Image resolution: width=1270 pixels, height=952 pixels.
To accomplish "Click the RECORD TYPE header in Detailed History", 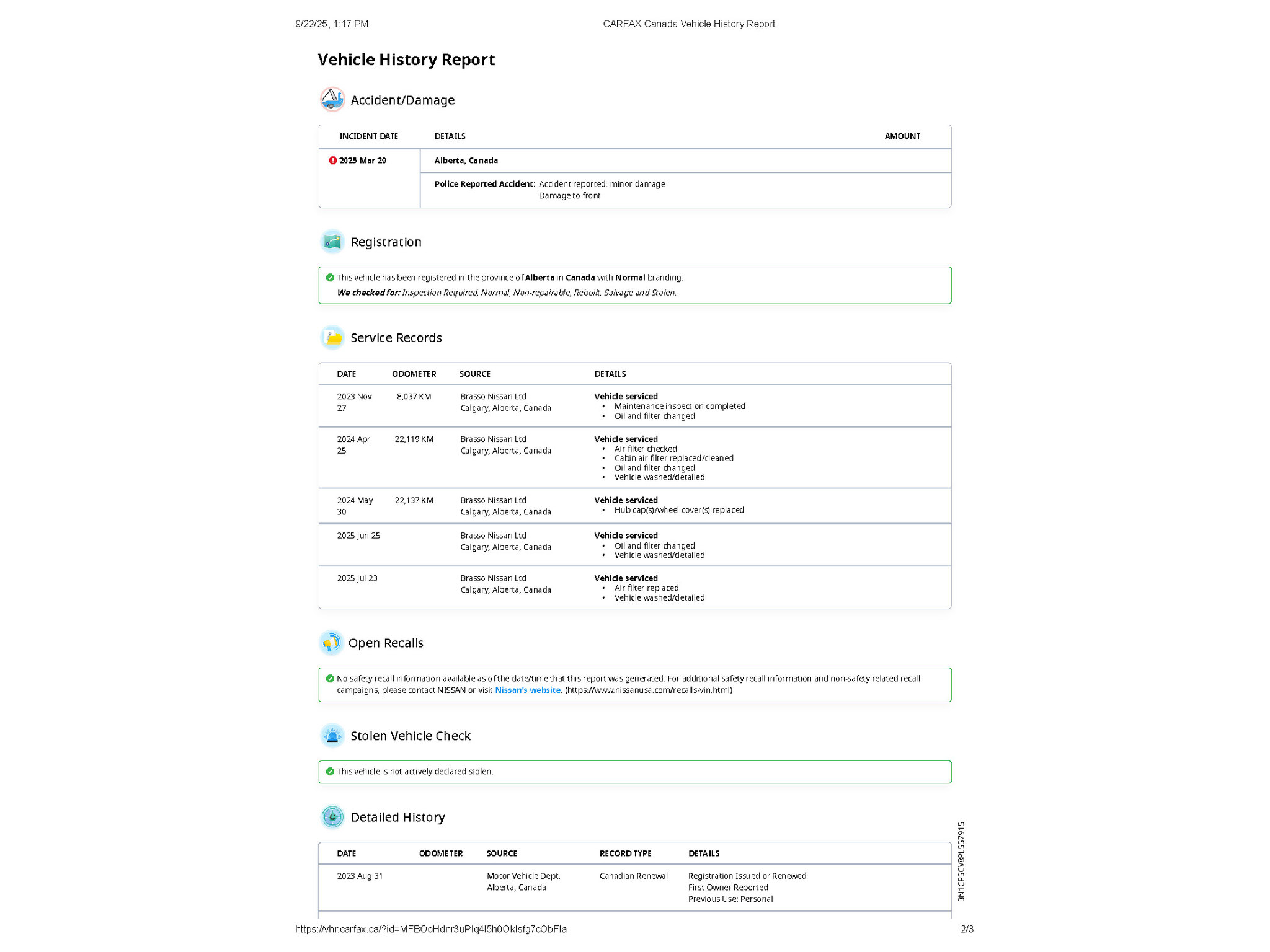I will pyautogui.click(x=625, y=853).
